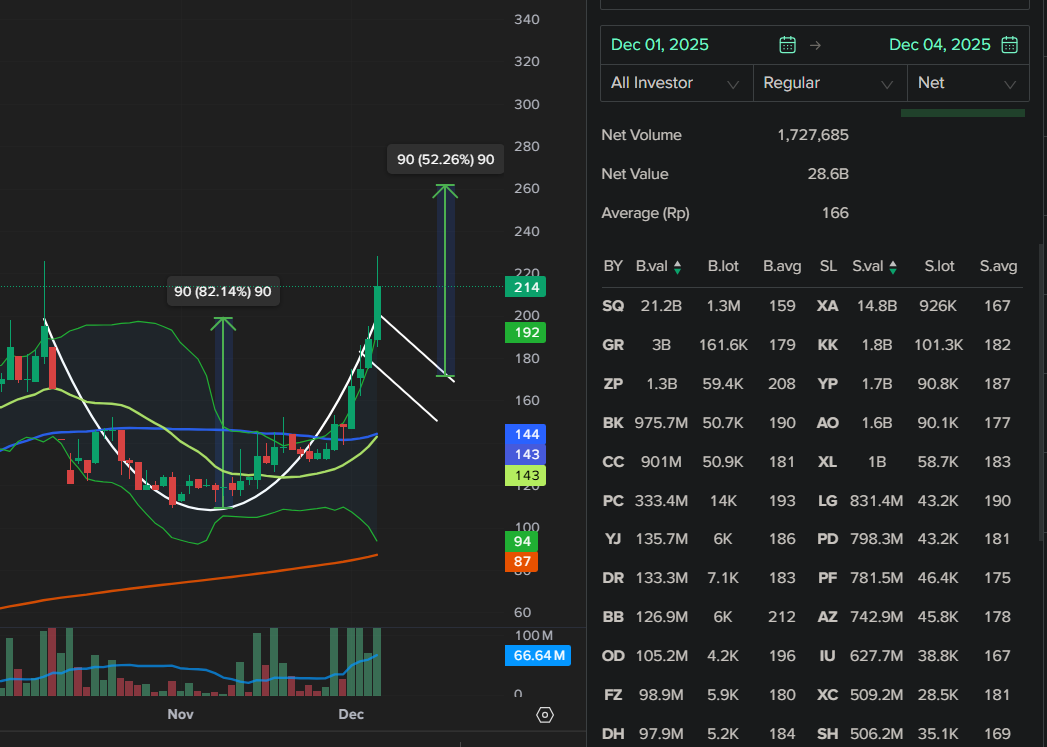Click the Dec 04, 2025 end date field
Screen dimensions: 1047x747
click(939, 45)
